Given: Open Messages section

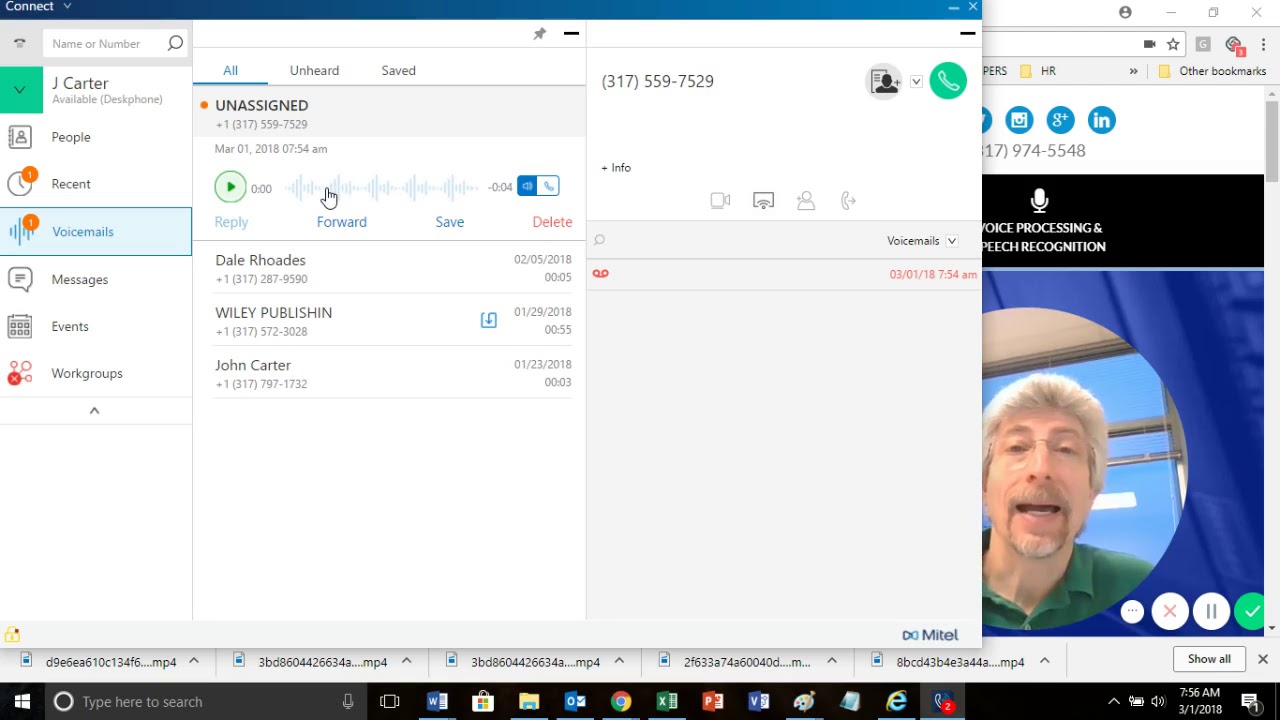Looking at the screenshot, I should [x=96, y=280].
